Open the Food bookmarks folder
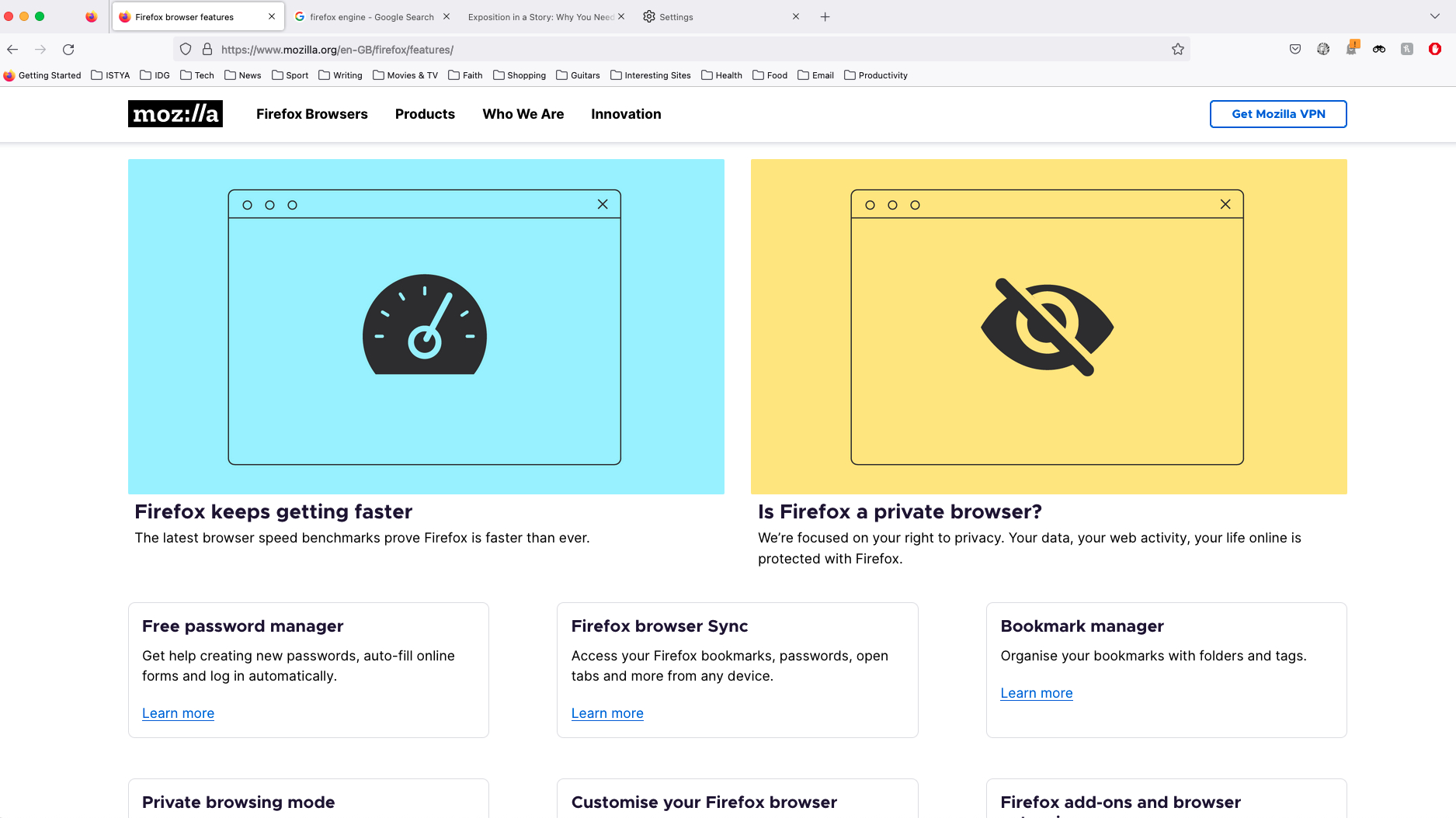Screen dimensions: 1456x818 770,75
